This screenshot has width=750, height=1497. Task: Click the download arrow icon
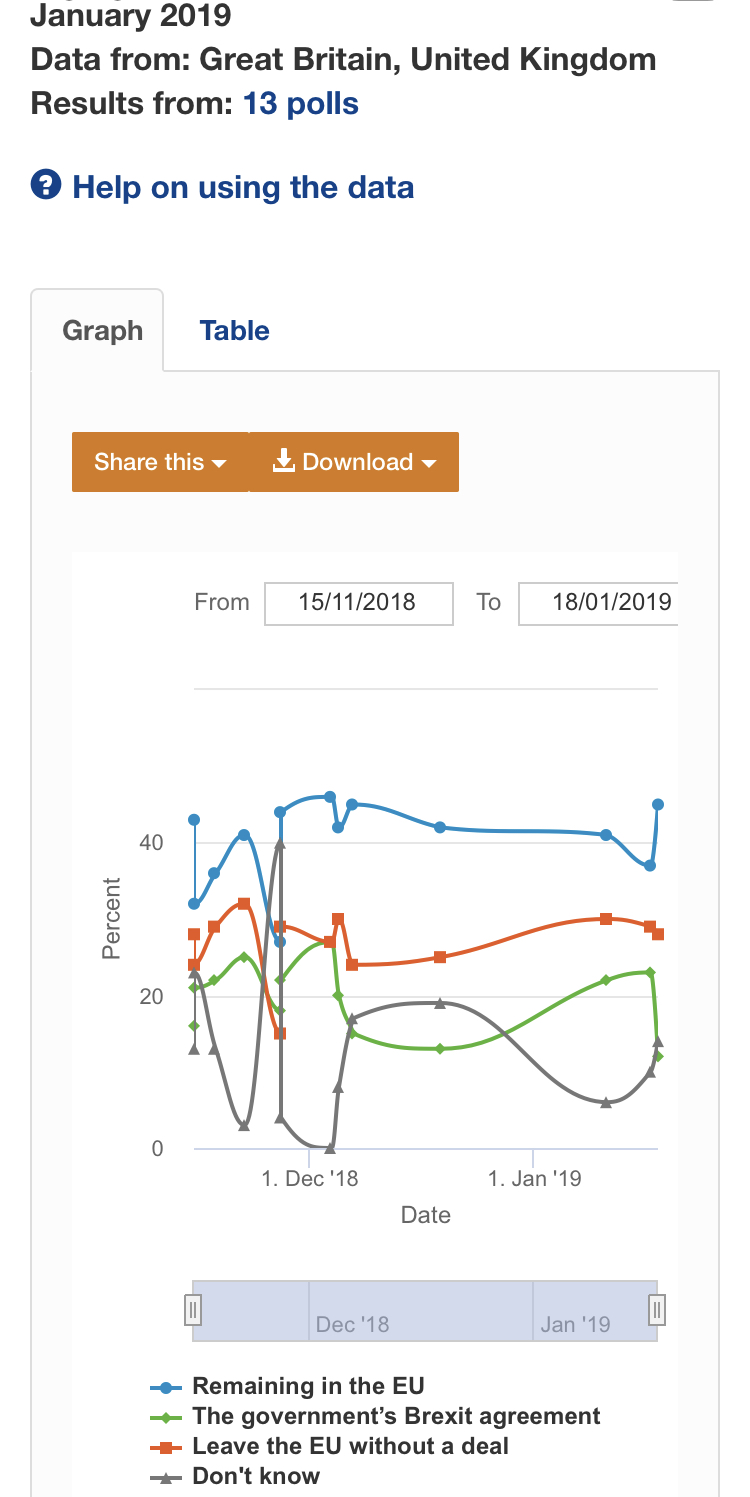(x=284, y=461)
